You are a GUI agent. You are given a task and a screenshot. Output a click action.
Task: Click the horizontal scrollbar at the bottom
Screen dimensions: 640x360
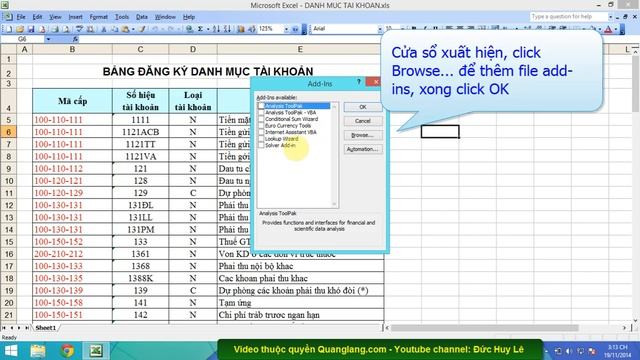[484, 328]
